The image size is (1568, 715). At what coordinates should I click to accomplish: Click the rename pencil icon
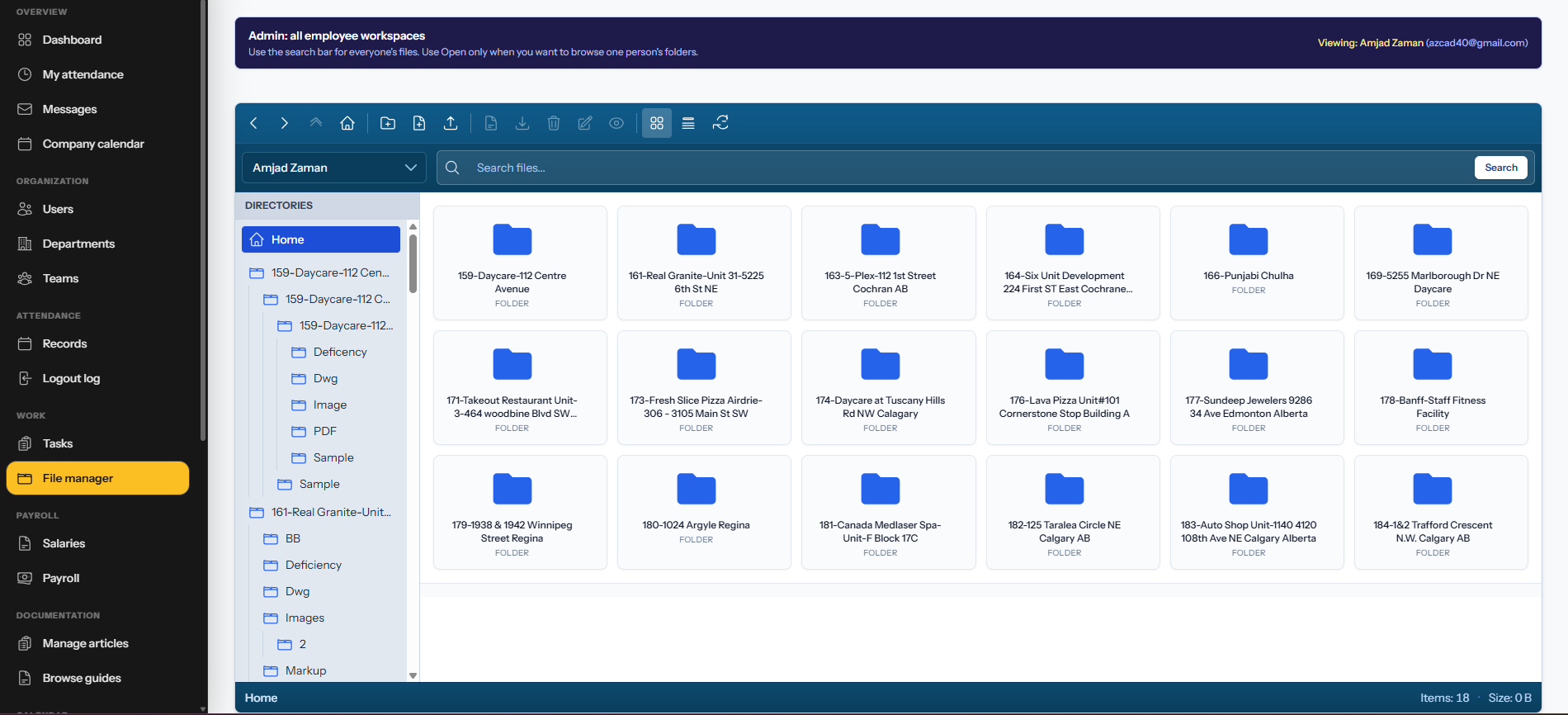[585, 123]
